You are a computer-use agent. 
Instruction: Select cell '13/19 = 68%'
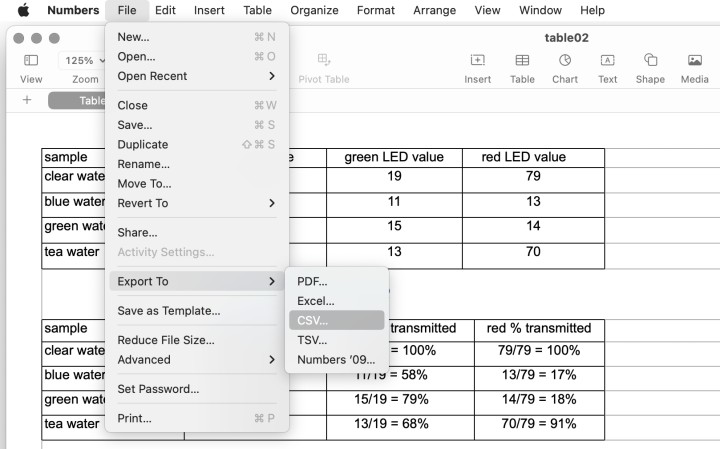click(400, 427)
